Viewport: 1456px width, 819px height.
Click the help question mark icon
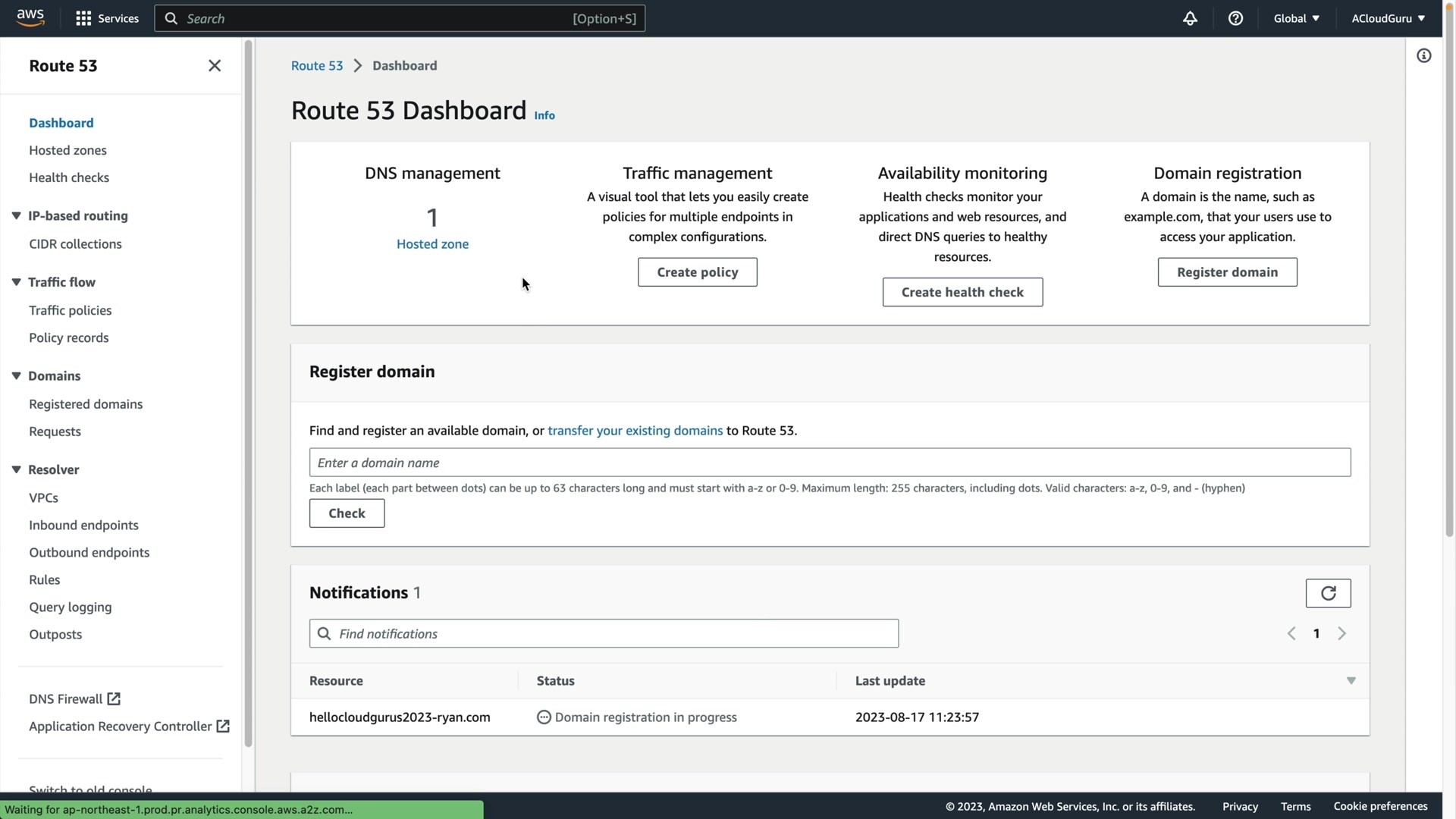click(x=1235, y=18)
